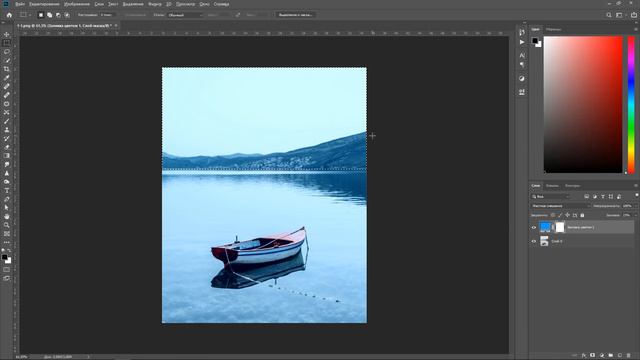640x360 pixels.
Task: Open the Выделение menu
Action: 133,4
